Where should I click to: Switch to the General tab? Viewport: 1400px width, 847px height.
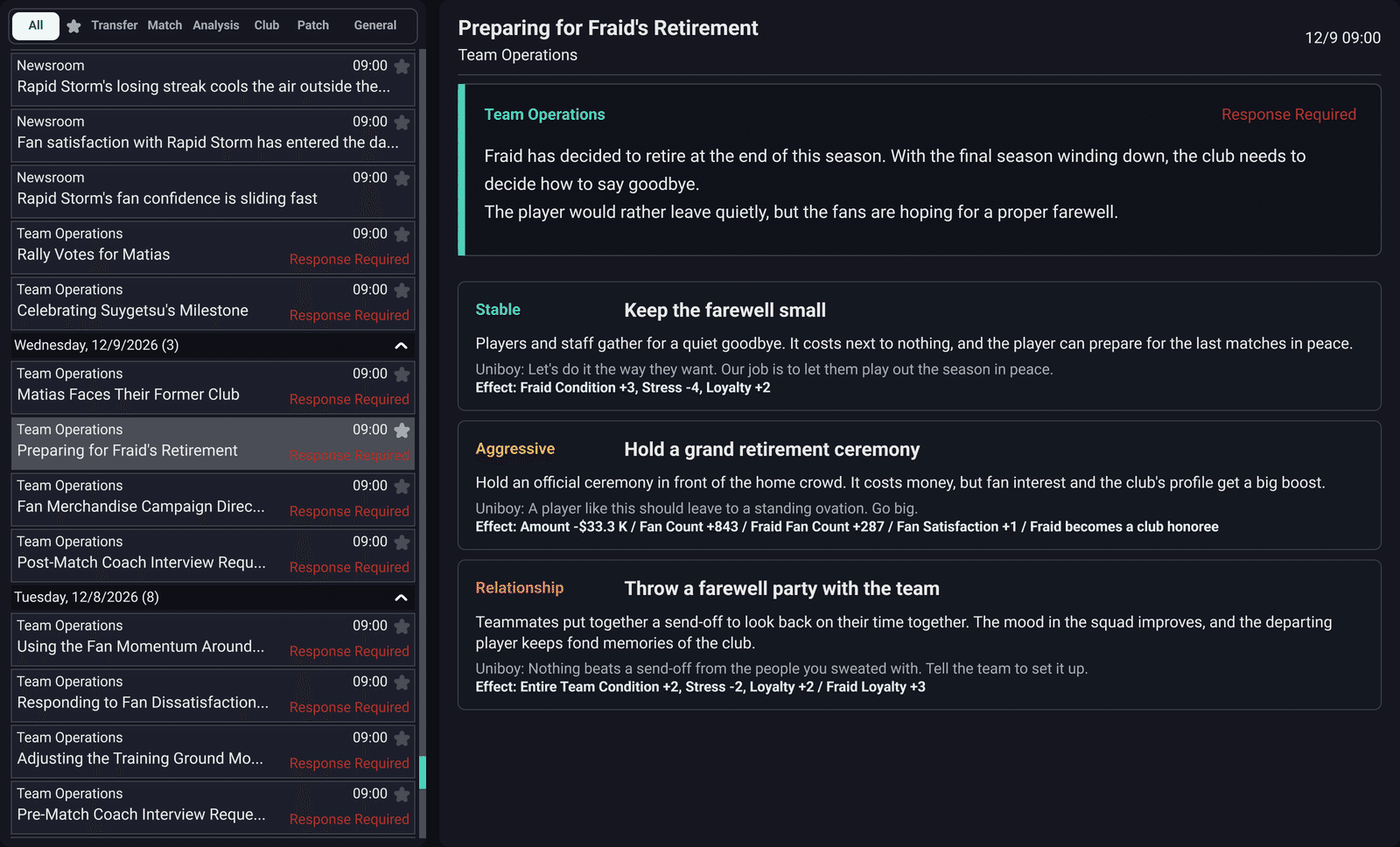pyautogui.click(x=375, y=25)
